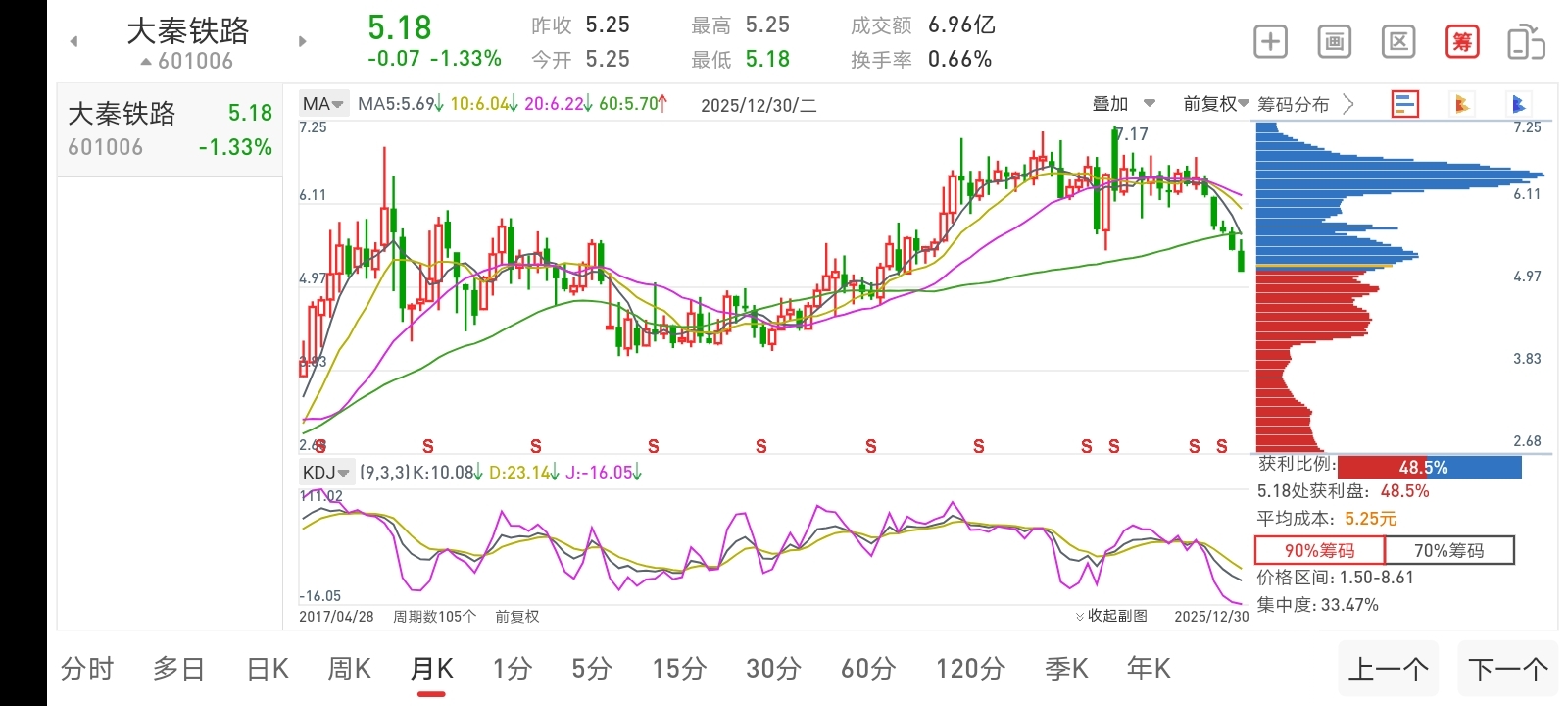Click the KDJ J:-16.05 value

(x=604, y=473)
